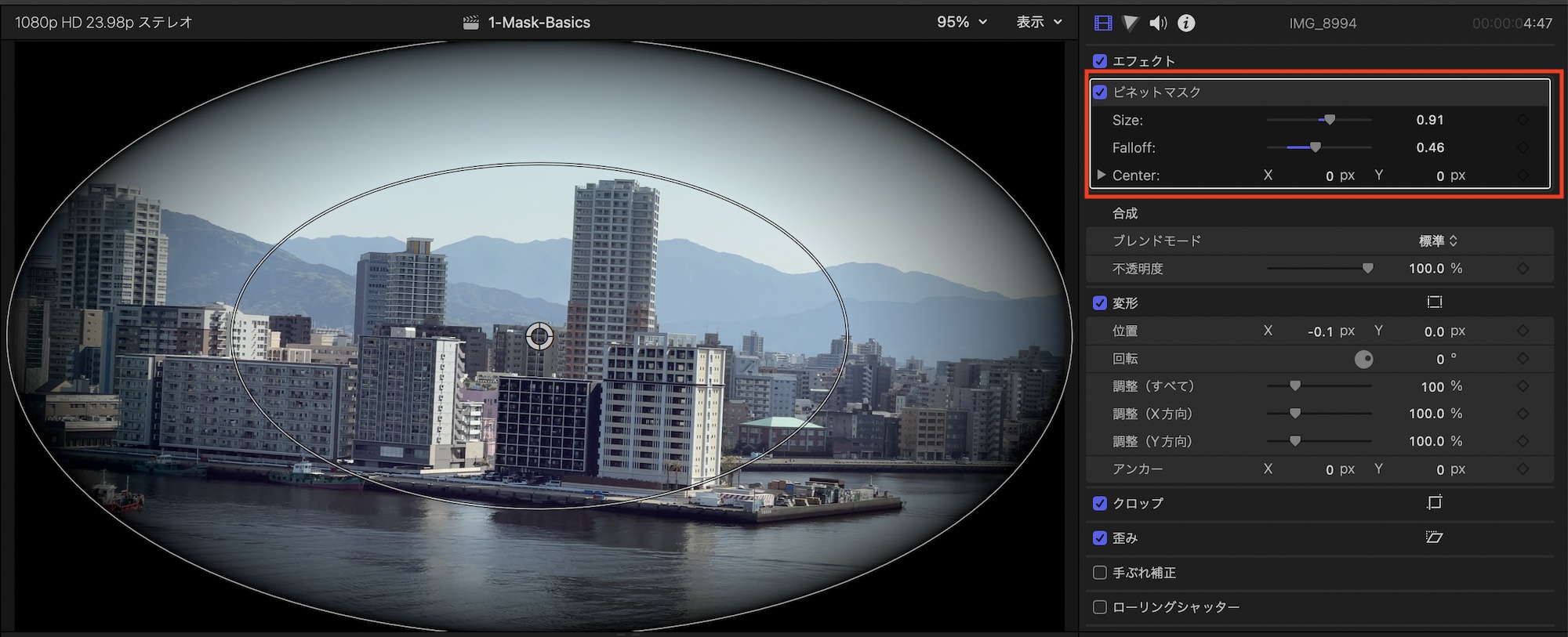
Task: Click the 1-Mask-Basics project title
Action: (539, 23)
